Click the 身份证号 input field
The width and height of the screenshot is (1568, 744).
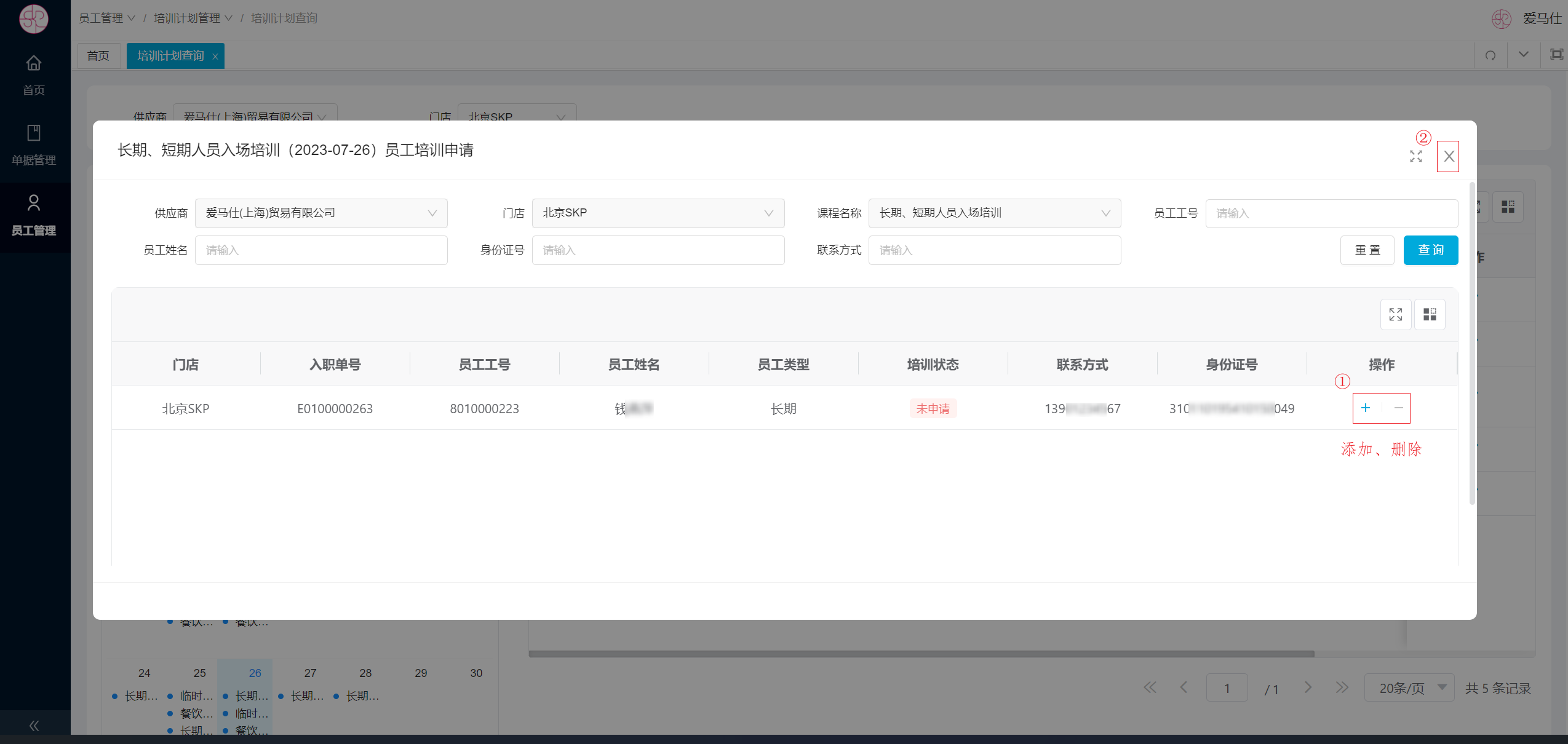click(x=658, y=250)
